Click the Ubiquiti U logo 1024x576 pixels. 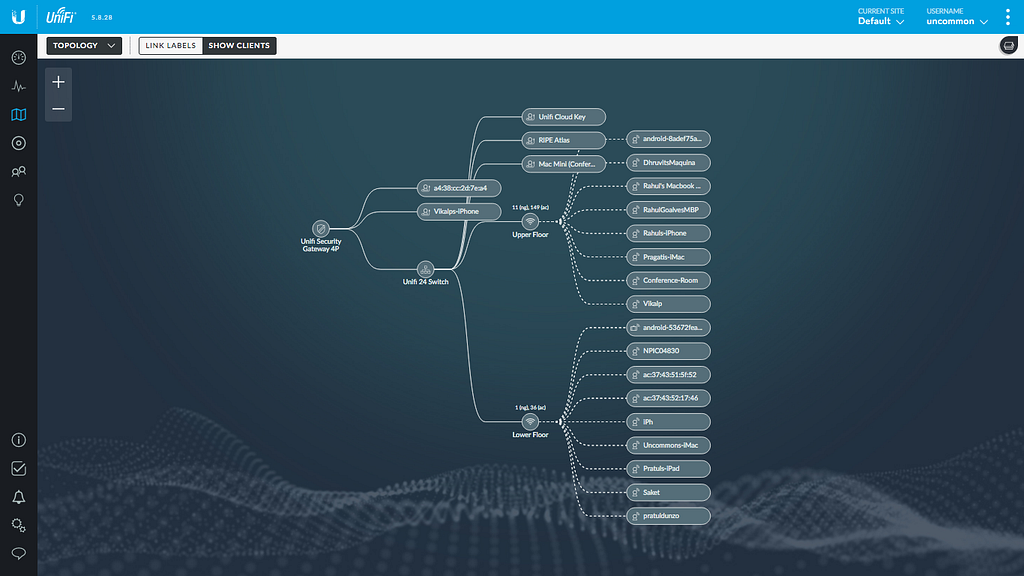pyautogui.click(x=18, y=17)
